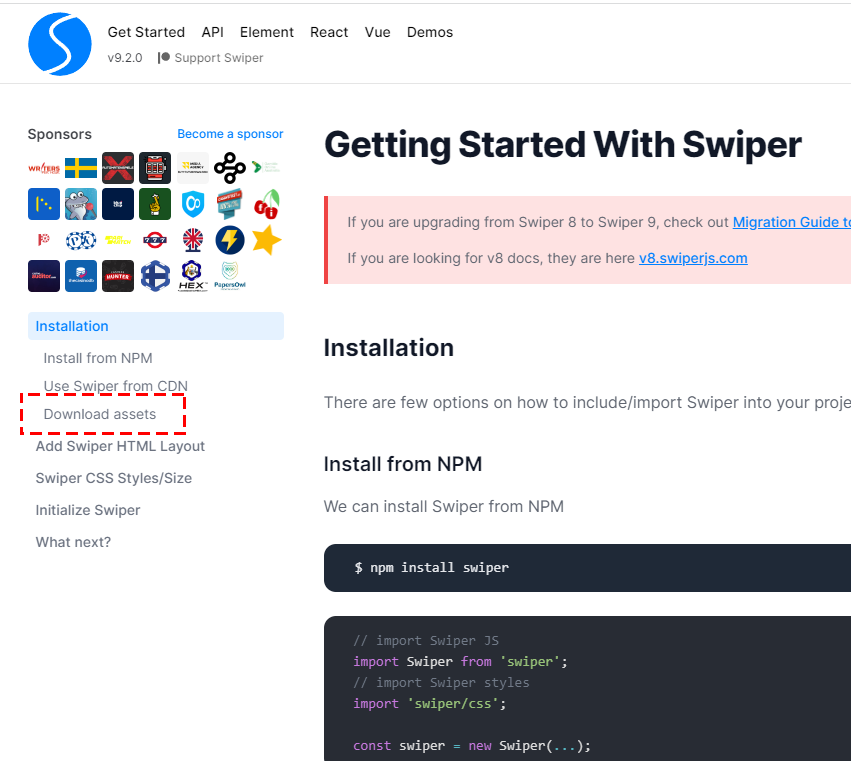Jump to What next? section

pyautogui.click(x=73, y=542)
